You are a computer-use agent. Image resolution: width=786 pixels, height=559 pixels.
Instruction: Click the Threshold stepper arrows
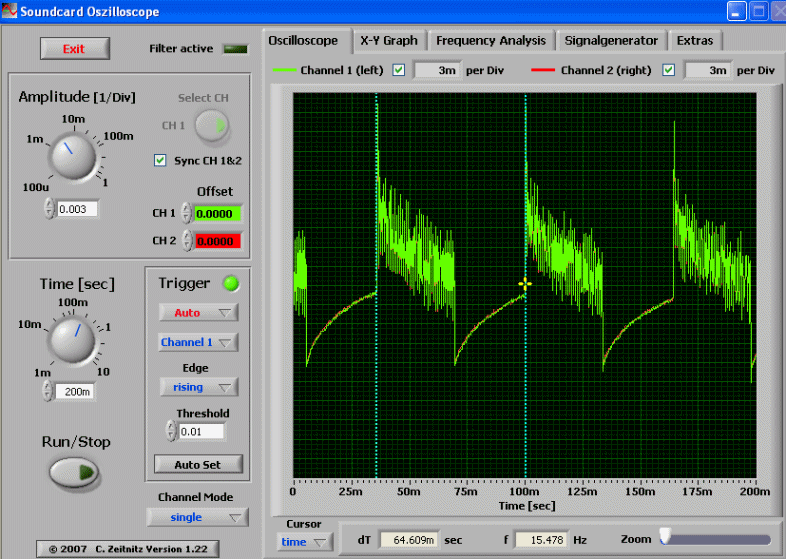click(171, 431)
